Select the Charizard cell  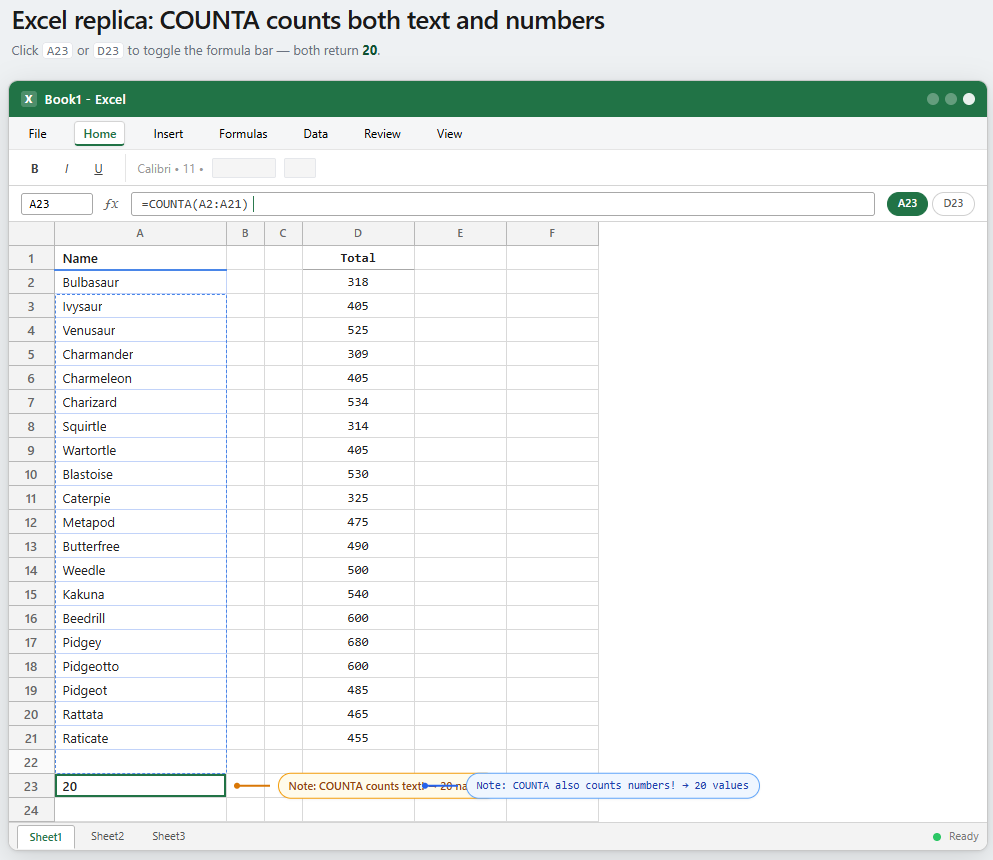[x=140, y=403]
